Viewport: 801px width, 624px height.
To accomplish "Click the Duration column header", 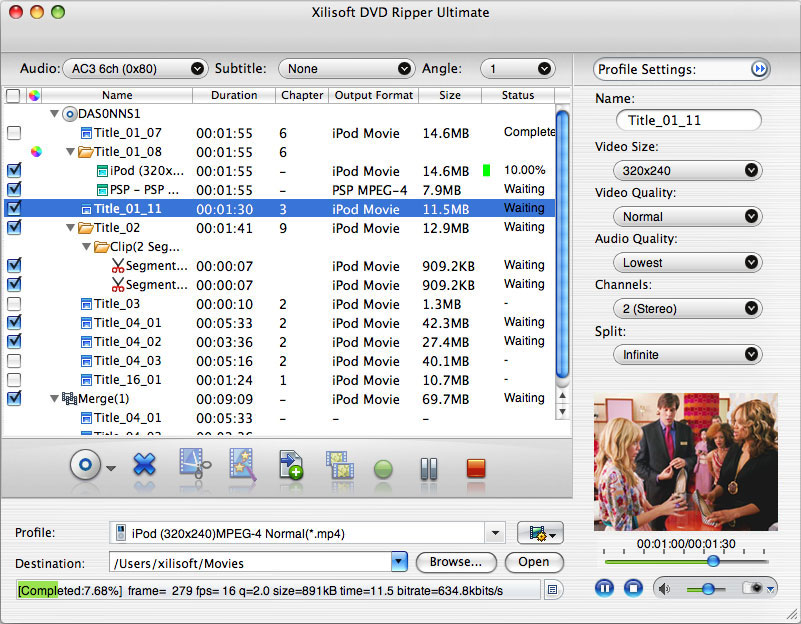I will tap(233, 95).
